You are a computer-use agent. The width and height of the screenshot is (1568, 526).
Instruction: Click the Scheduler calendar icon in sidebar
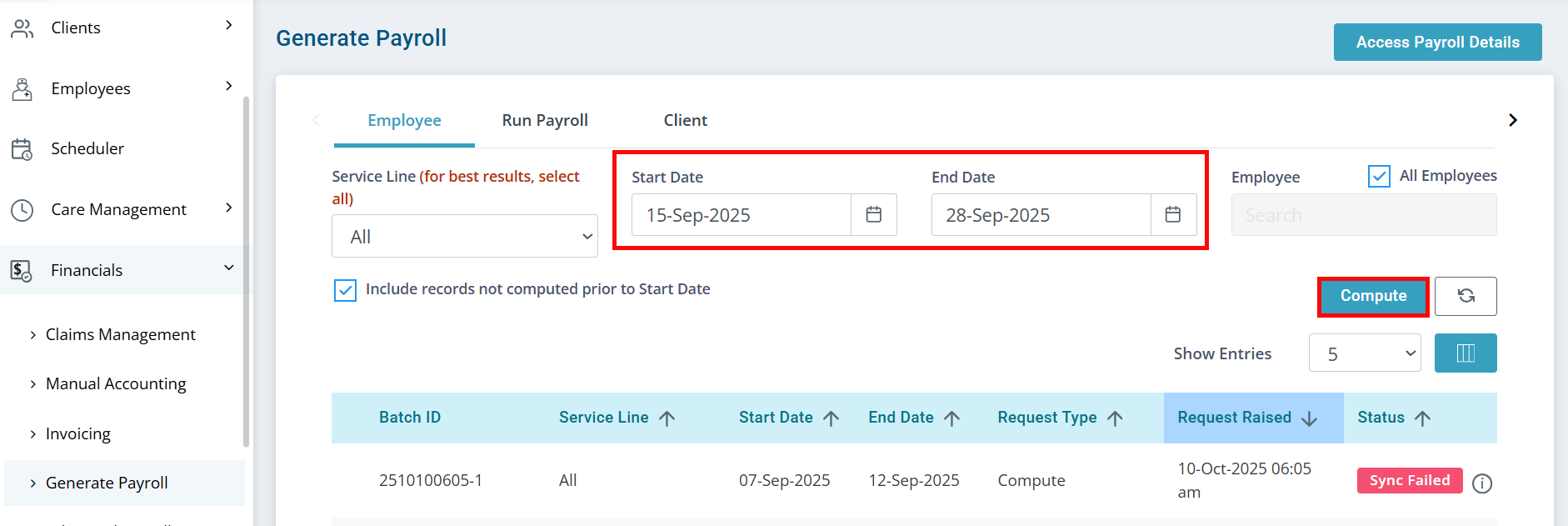tap(22, 149)
